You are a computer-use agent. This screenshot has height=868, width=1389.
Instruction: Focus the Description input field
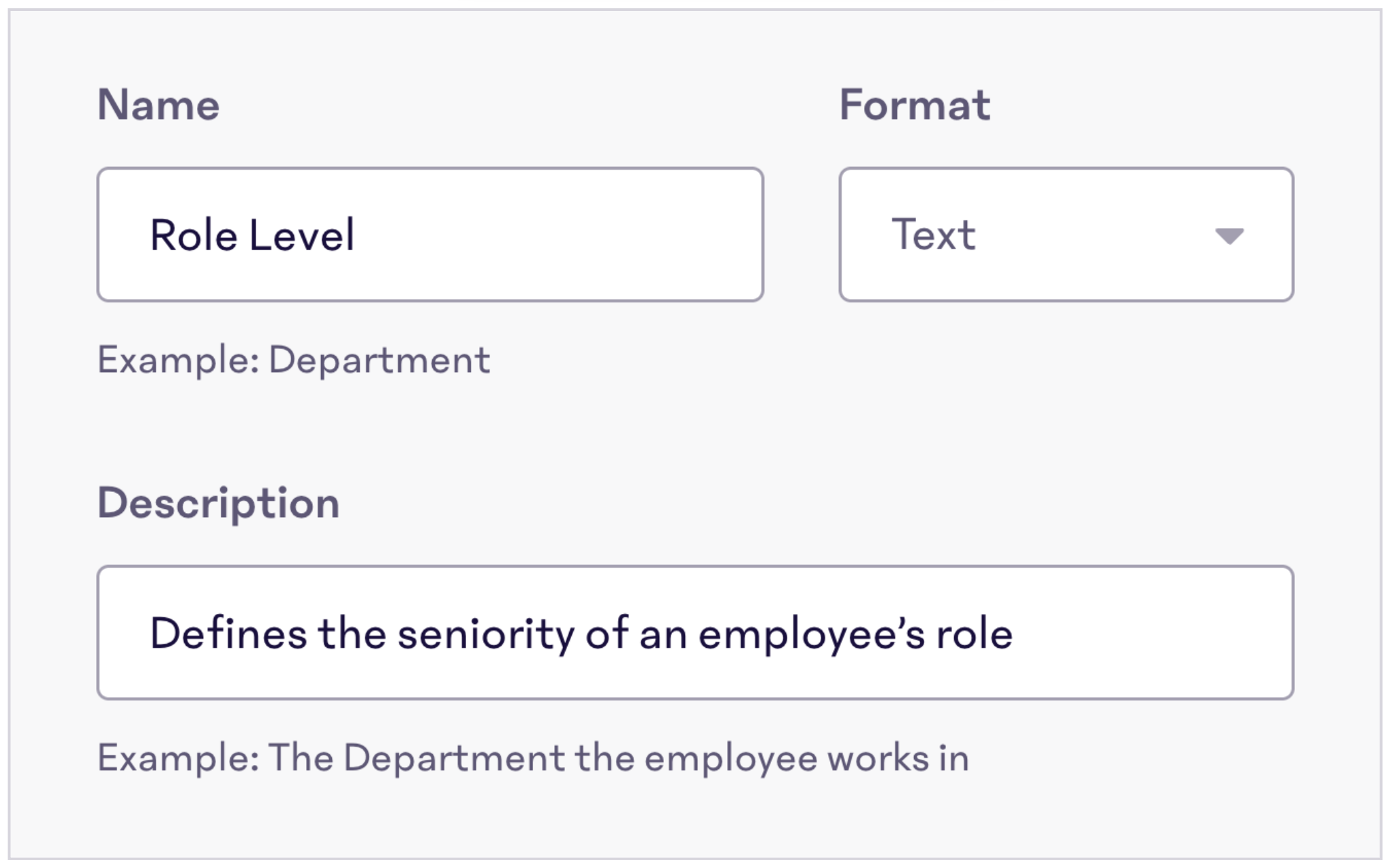point(695,632)
